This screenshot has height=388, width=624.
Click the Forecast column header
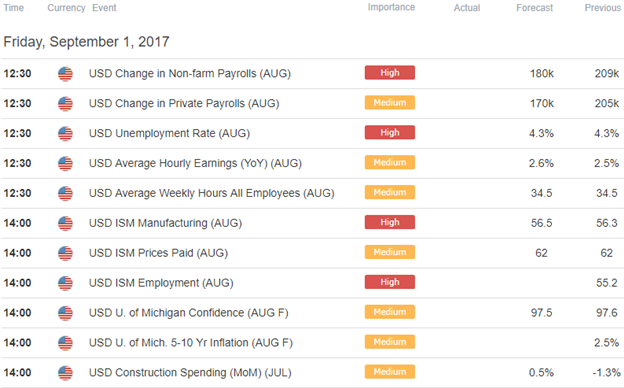pyautogui.click(x=534, y=8)
